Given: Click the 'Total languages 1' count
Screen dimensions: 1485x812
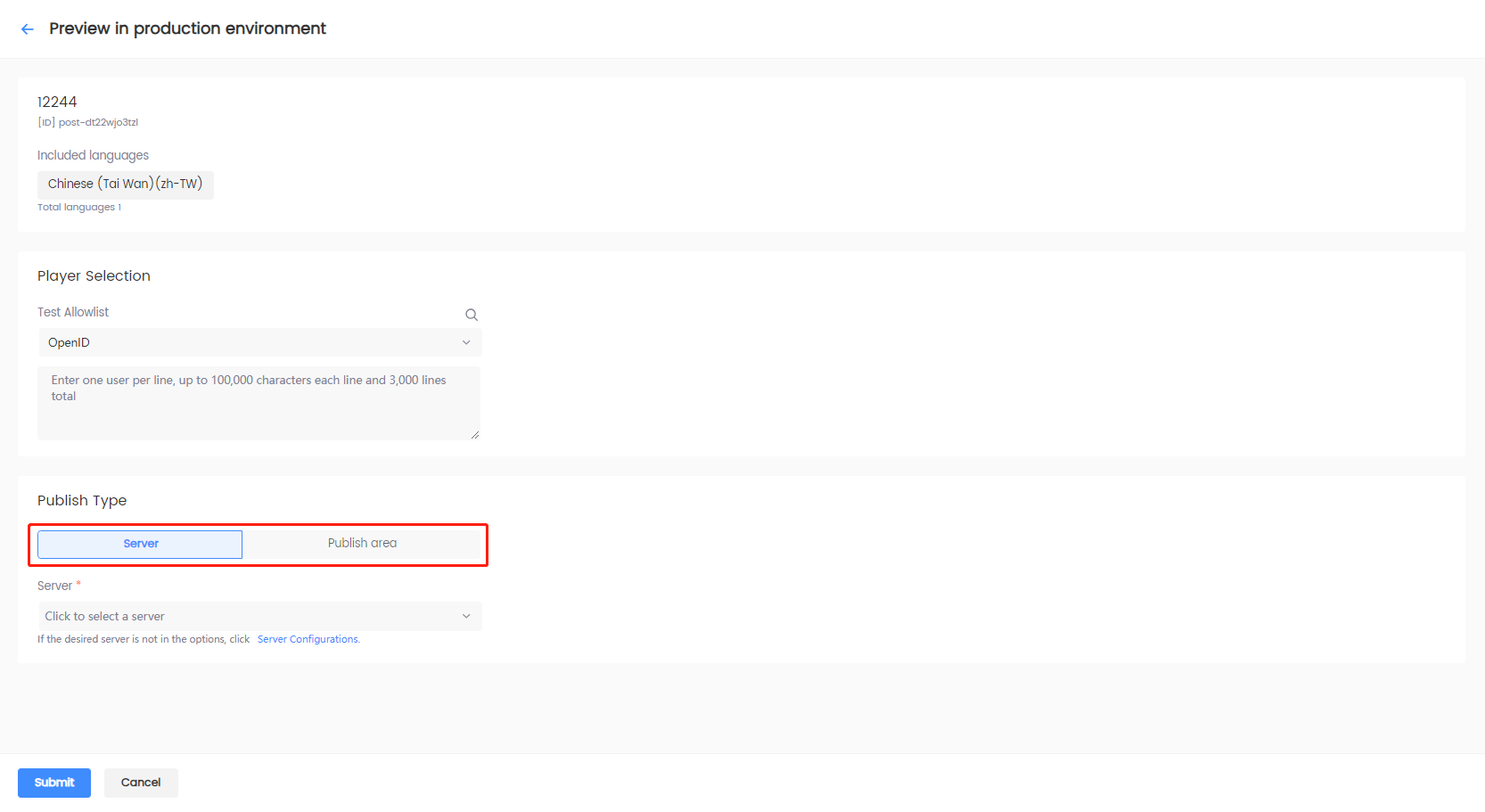Looking at the screenshot, I should point(79,208).
